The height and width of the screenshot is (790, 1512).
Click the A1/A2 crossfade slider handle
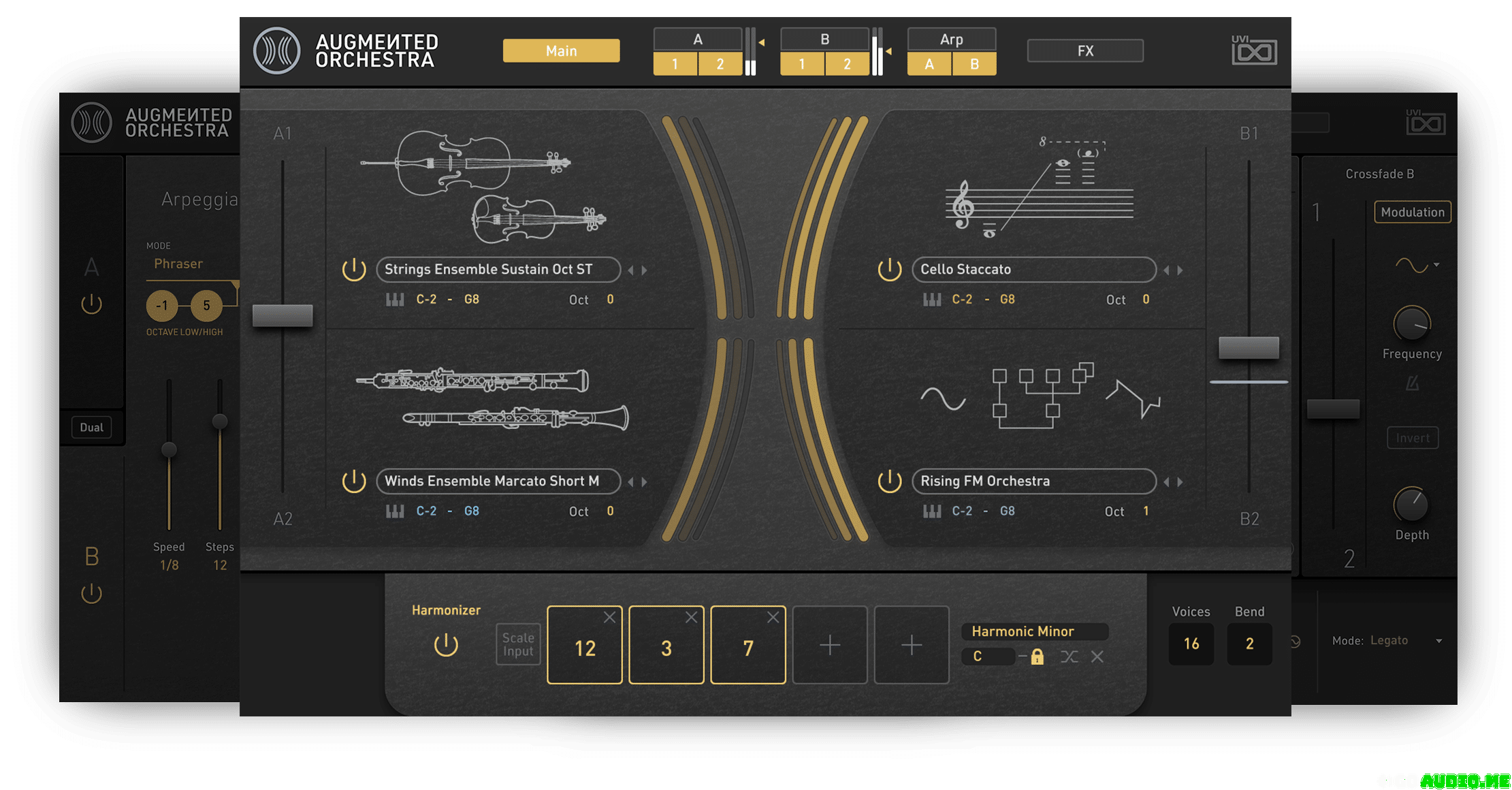283,315
